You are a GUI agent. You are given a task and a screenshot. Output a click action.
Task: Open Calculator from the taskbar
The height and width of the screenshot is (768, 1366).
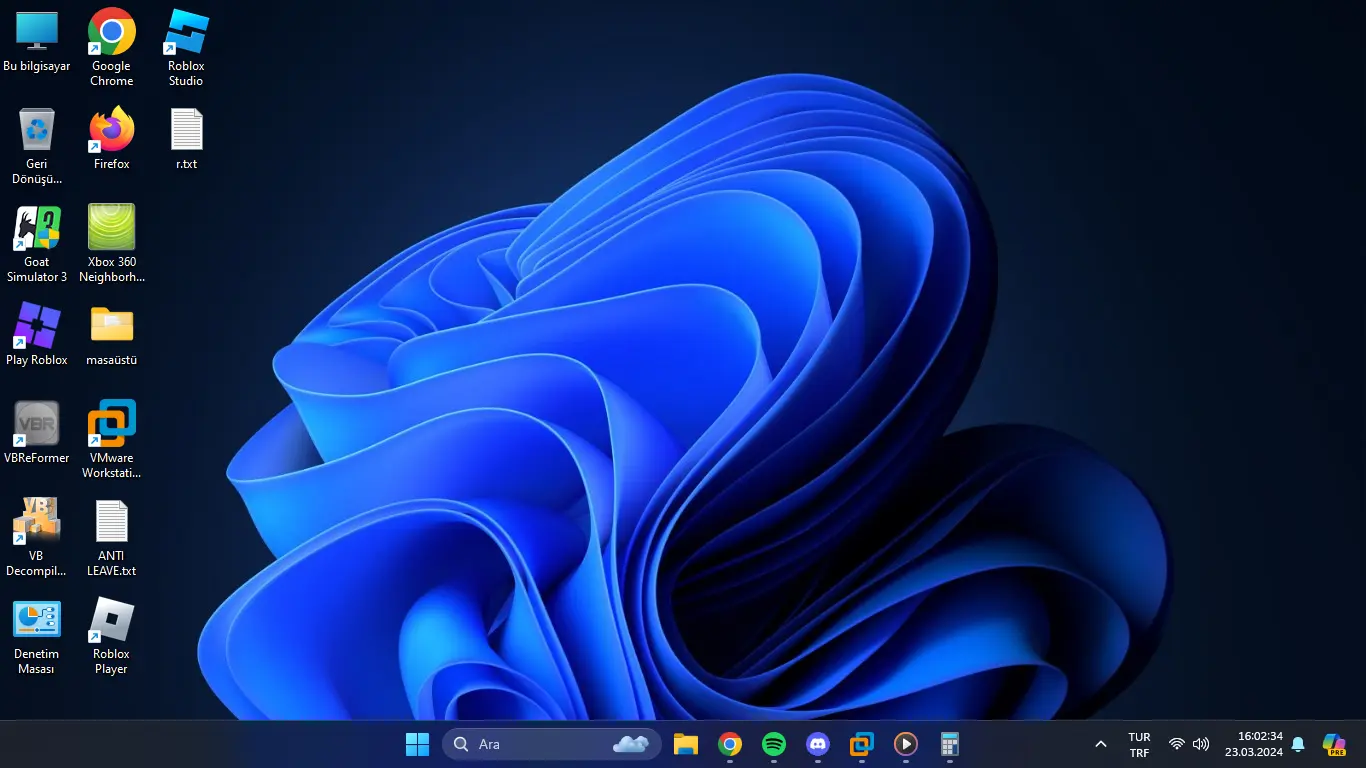[x=950, y=744]
